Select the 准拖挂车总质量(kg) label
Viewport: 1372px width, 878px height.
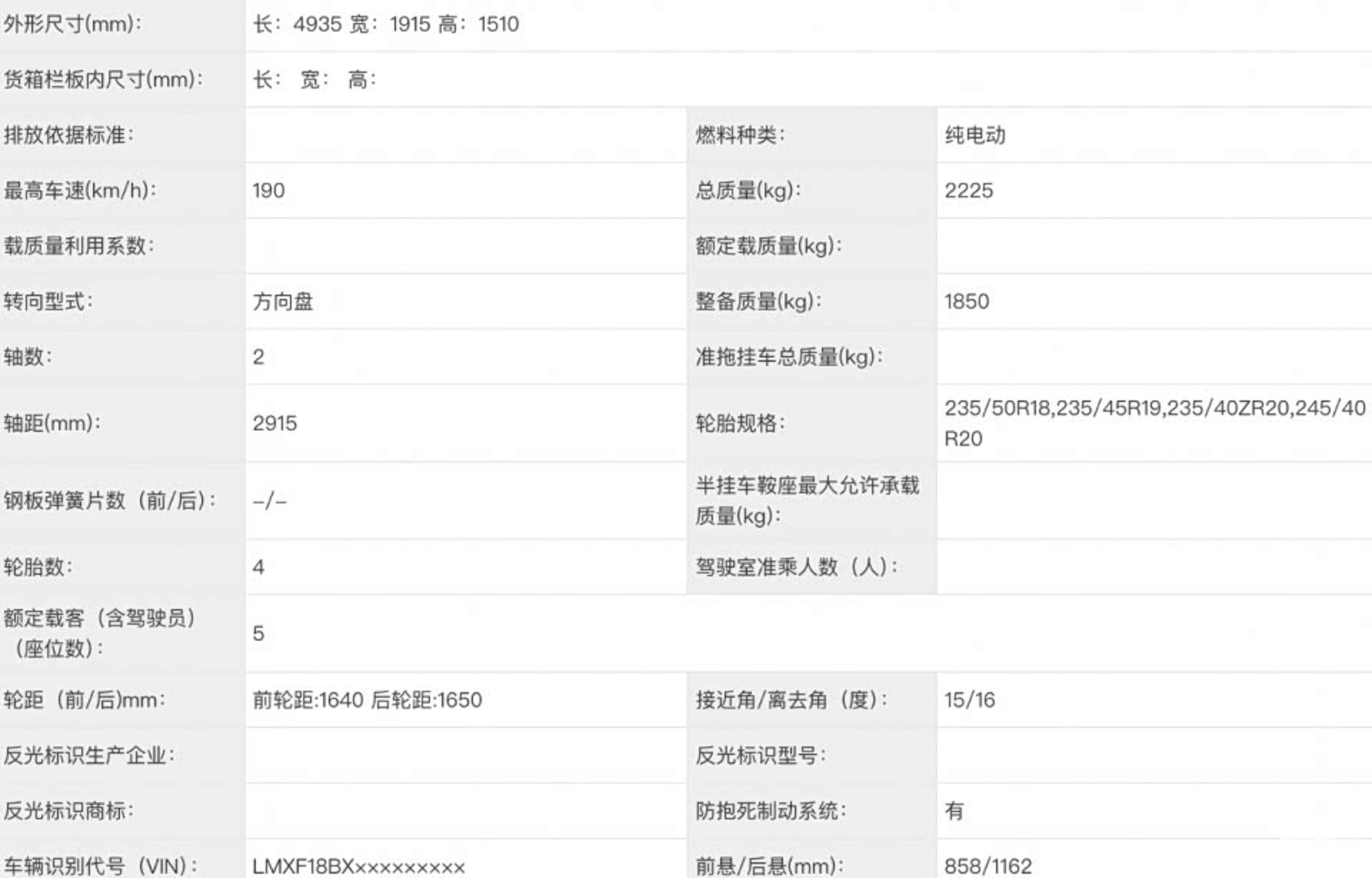point(790,357)
